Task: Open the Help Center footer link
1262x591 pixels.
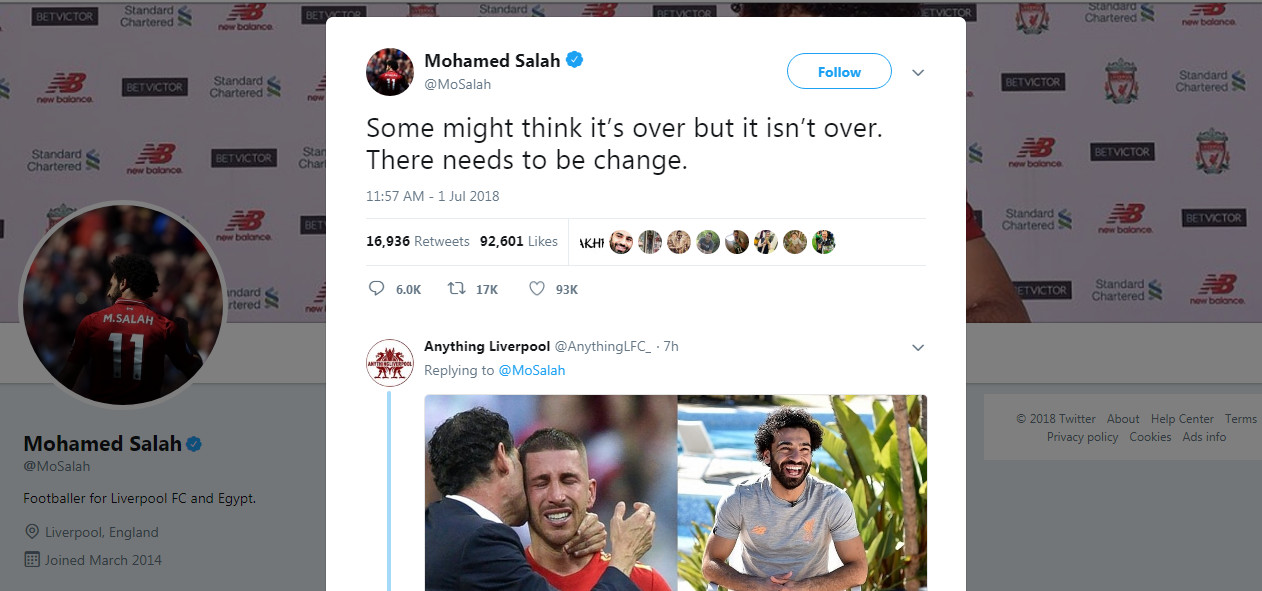Action: pyautogui.click(x=1182, y=419)
